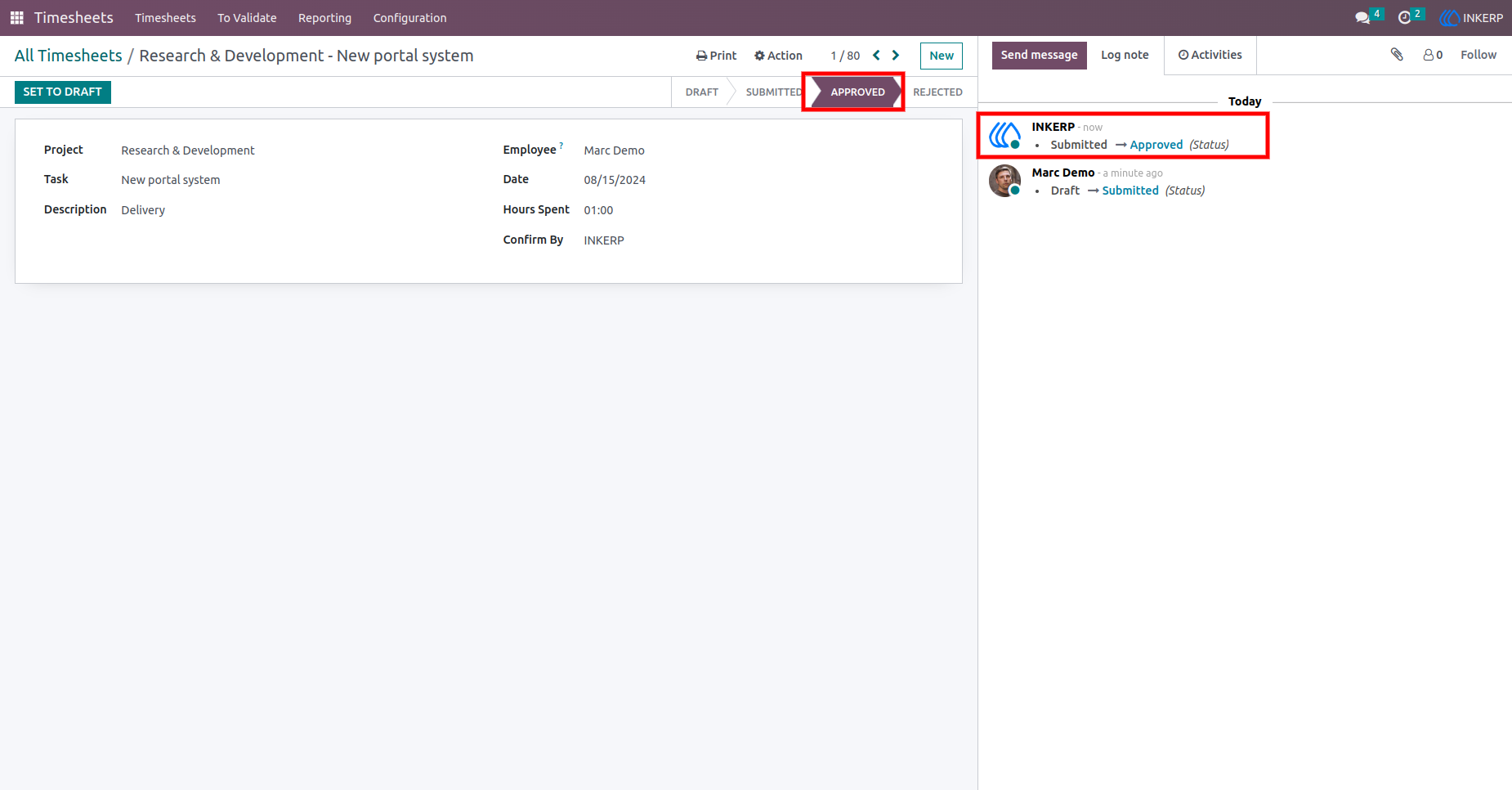Select the Draft status stage
This screenshot has height=790, width=1512.
pyautogui.click(x=702, y=92)
